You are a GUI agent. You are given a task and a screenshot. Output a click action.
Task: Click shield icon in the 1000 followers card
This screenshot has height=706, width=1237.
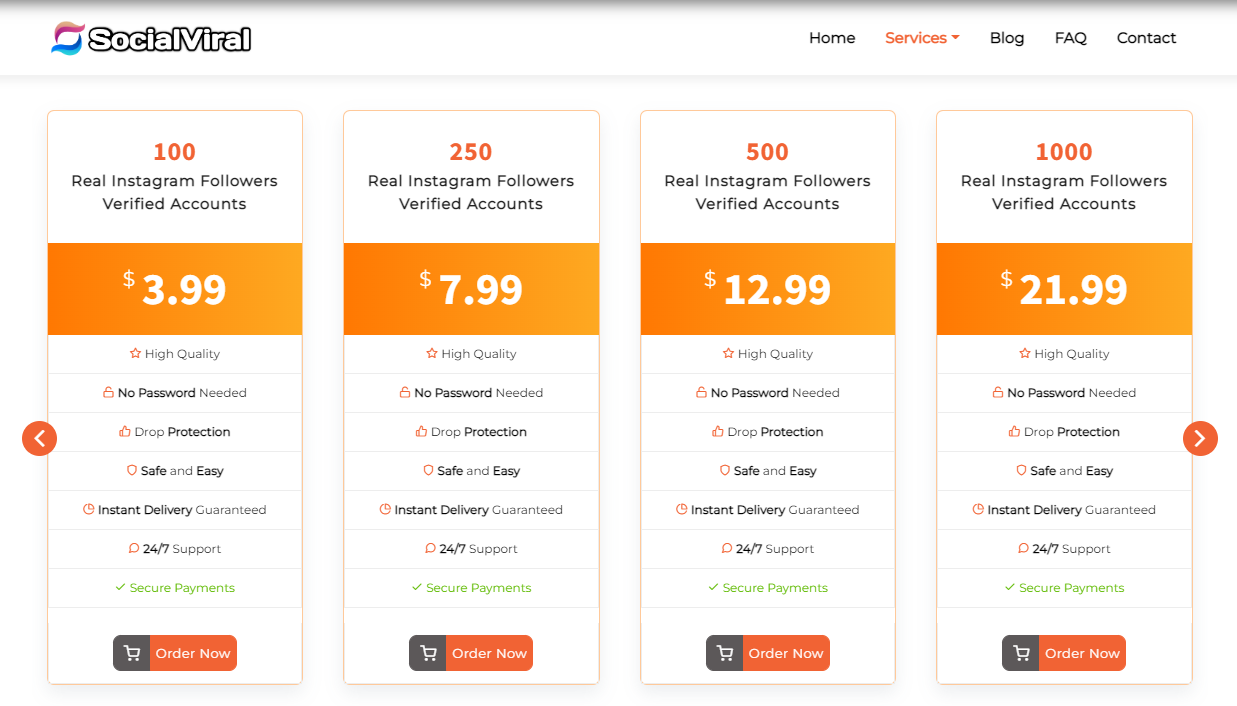tap(1021, 470)
